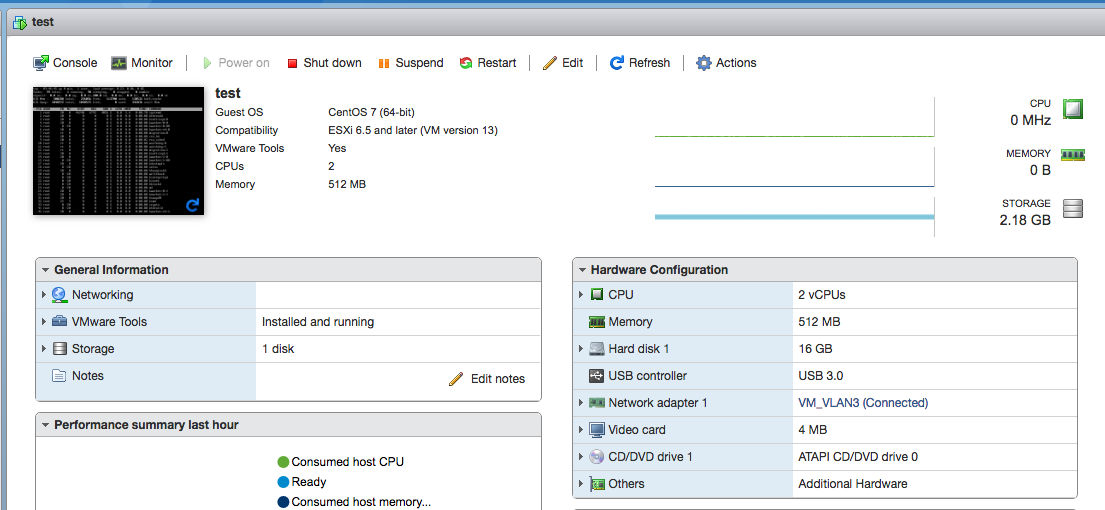Screen dimensions: 1105x510
Task: Refresh the VM page
Action: [x=640, y=63]
